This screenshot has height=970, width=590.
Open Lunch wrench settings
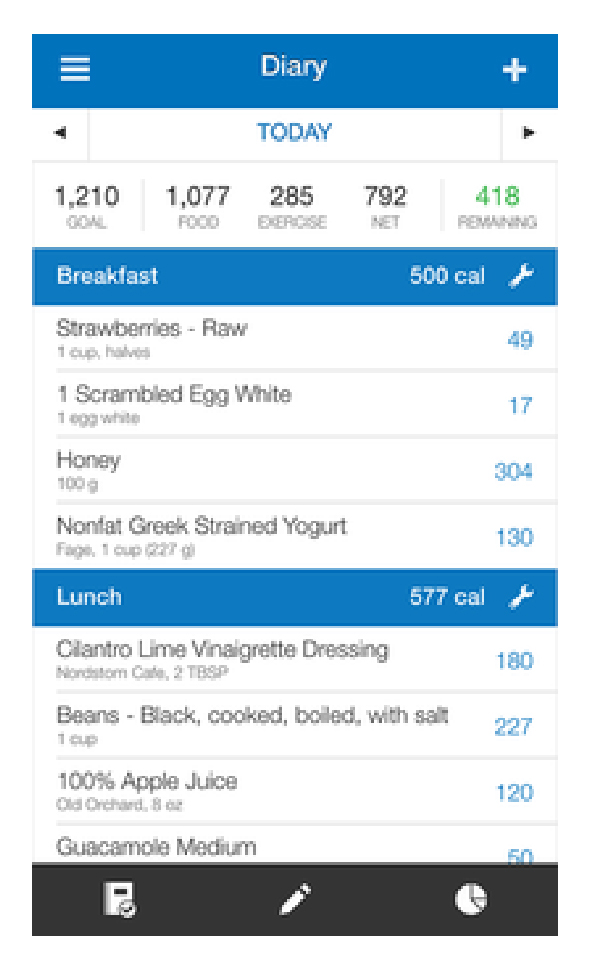tap(521, 597)
